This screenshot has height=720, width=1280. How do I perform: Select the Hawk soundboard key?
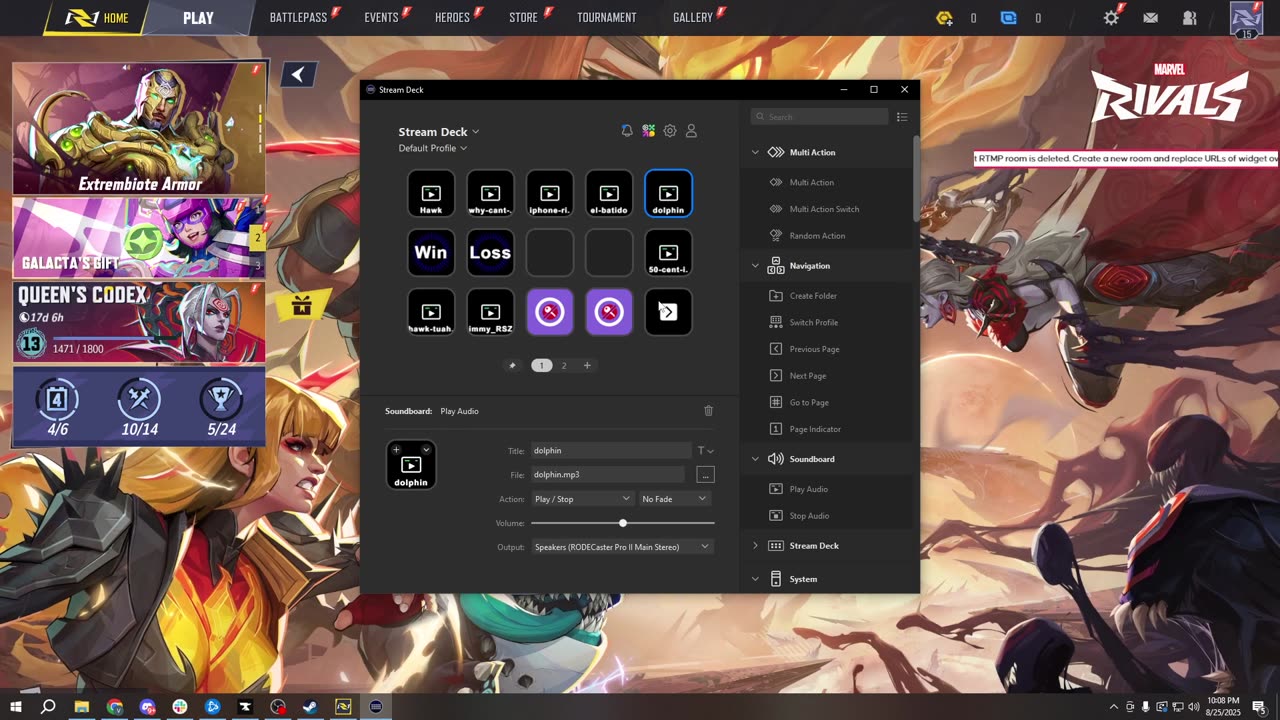click(x=431, y=193)
